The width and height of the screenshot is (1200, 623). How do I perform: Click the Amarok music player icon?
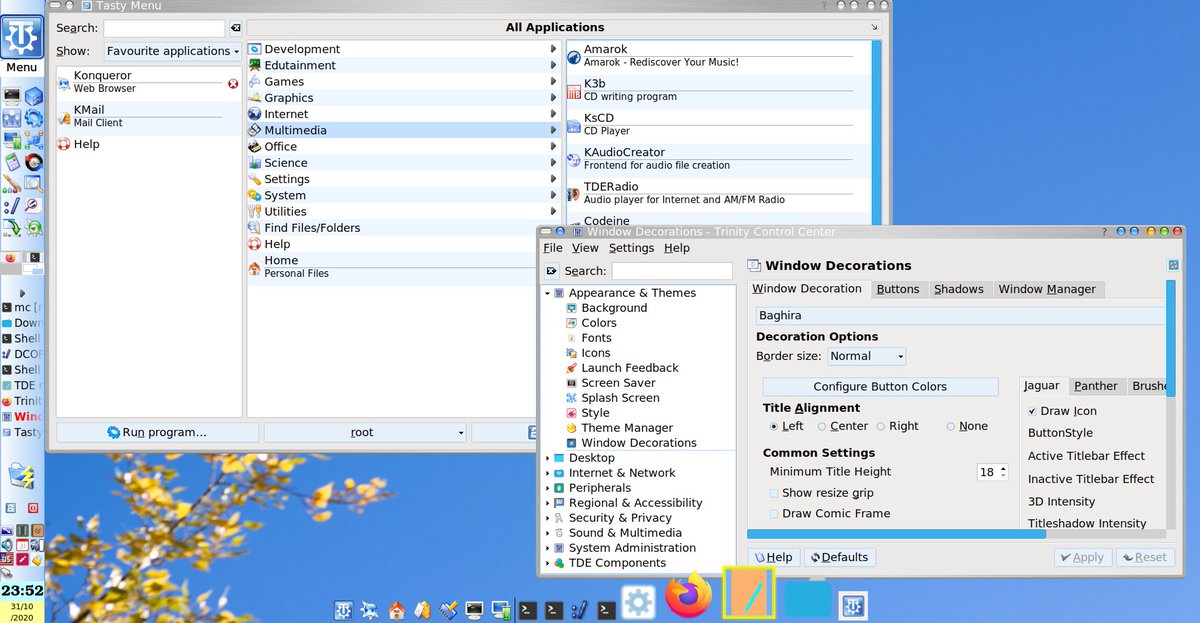pyautogui.click(x=574, y=56)
